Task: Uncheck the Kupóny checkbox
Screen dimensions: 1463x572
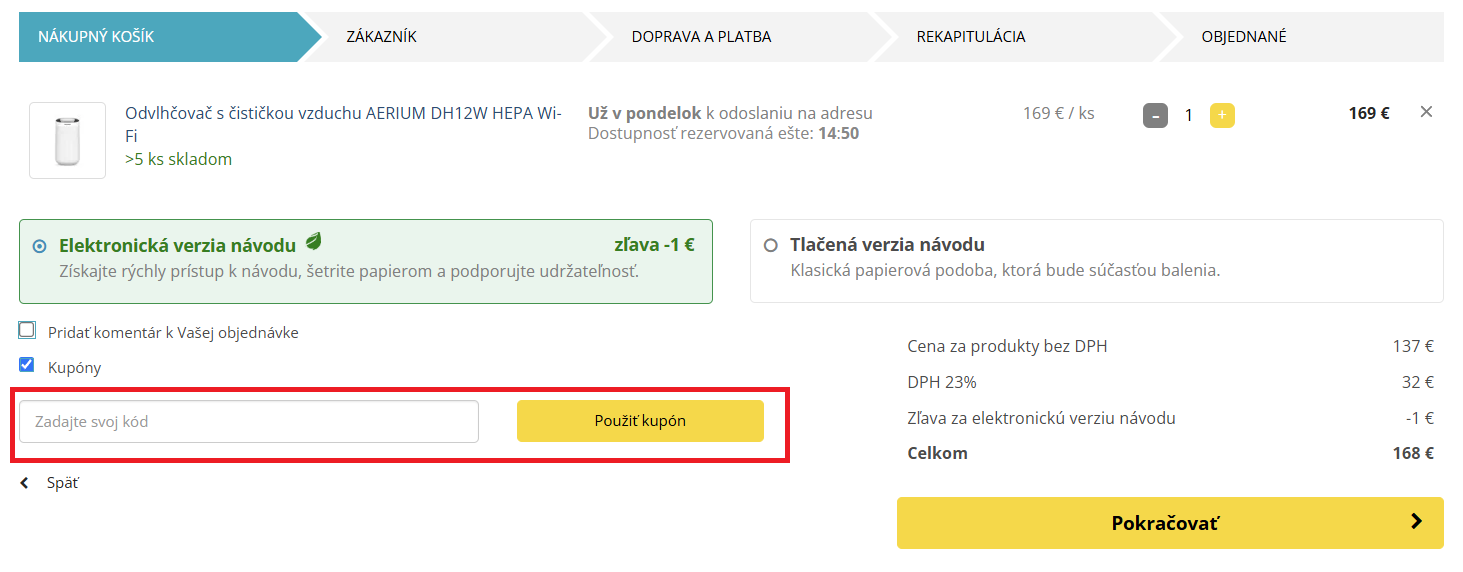Action: click(x=27, y=365)
